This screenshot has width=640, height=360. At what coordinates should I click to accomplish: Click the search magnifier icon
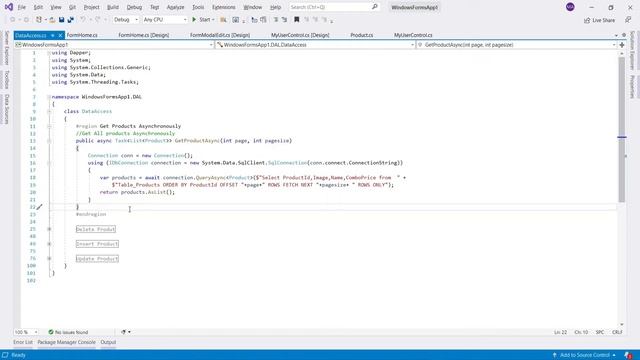coord(374,7)
